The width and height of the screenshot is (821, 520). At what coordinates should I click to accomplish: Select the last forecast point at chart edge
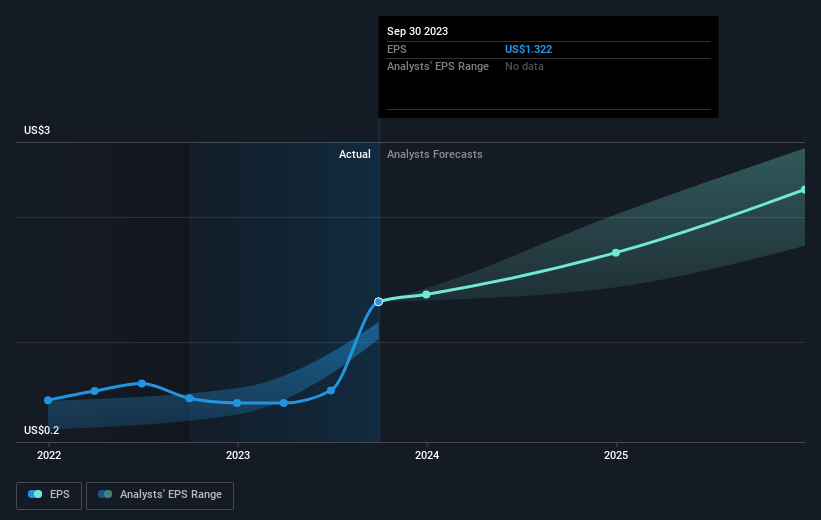click(803, 190)
